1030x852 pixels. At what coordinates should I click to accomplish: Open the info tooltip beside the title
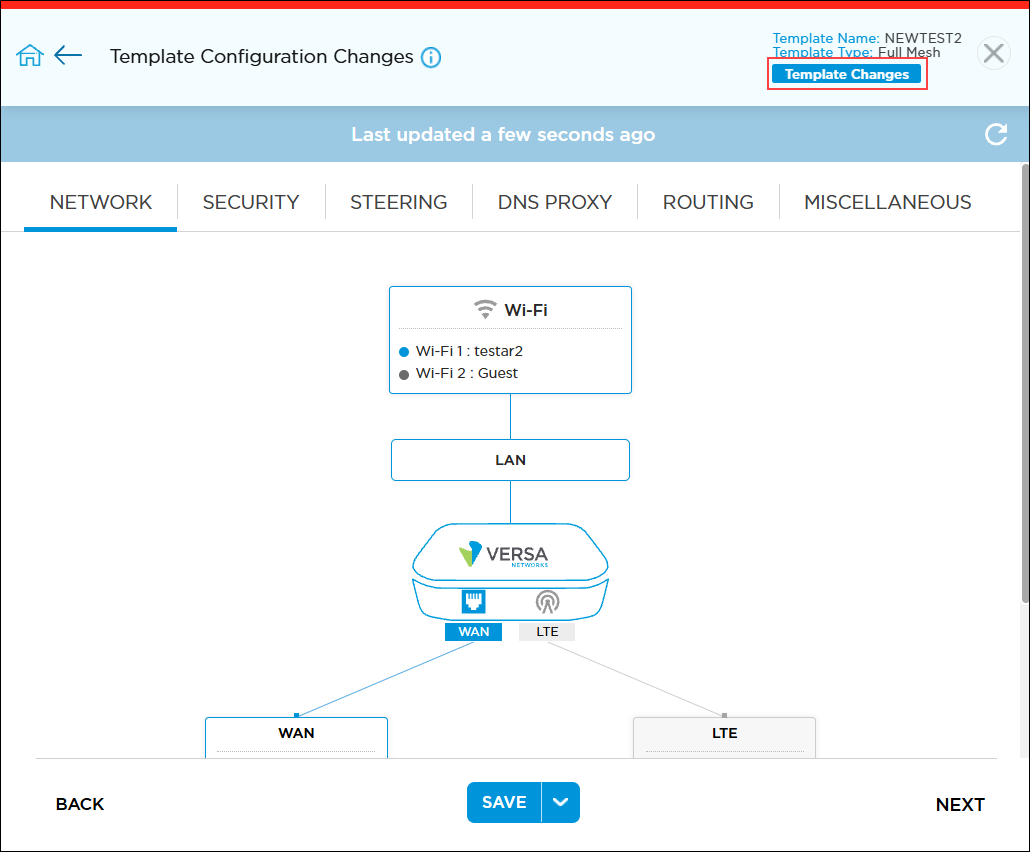click(x=431, y=57)
